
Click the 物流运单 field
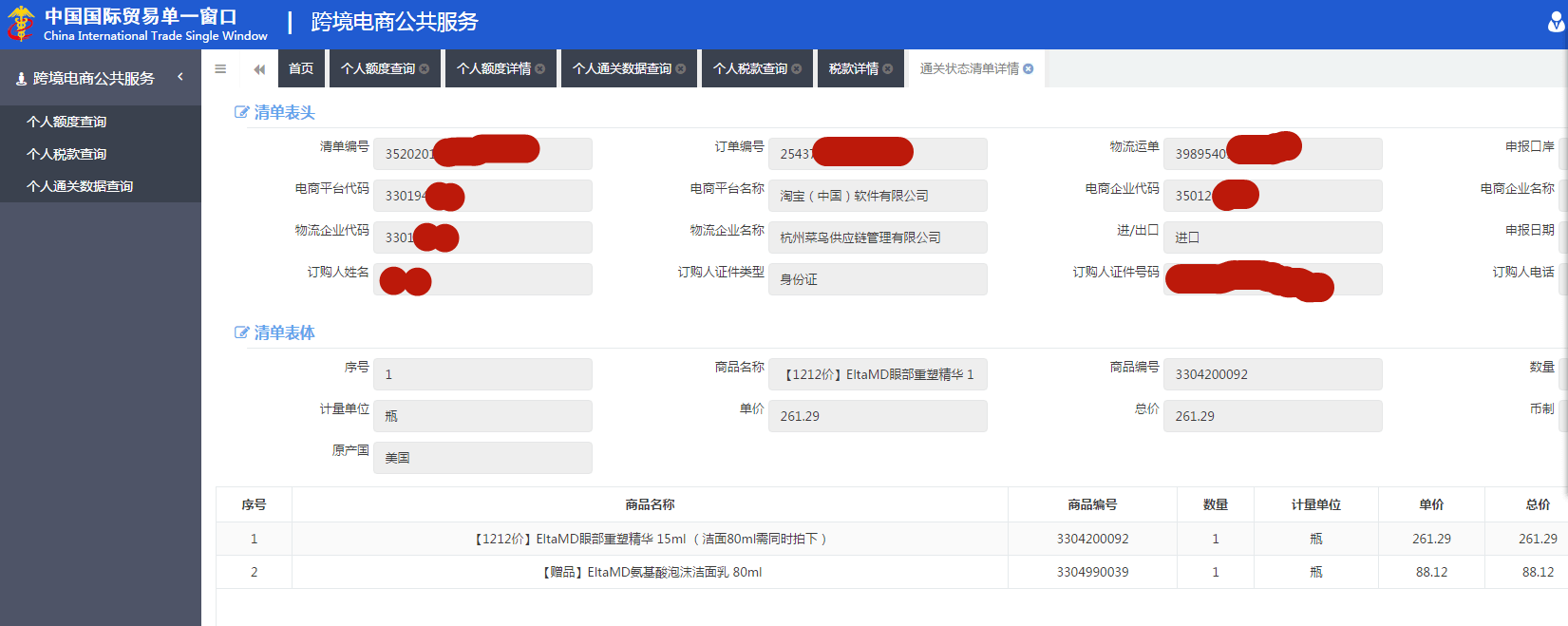[1273, 154]
